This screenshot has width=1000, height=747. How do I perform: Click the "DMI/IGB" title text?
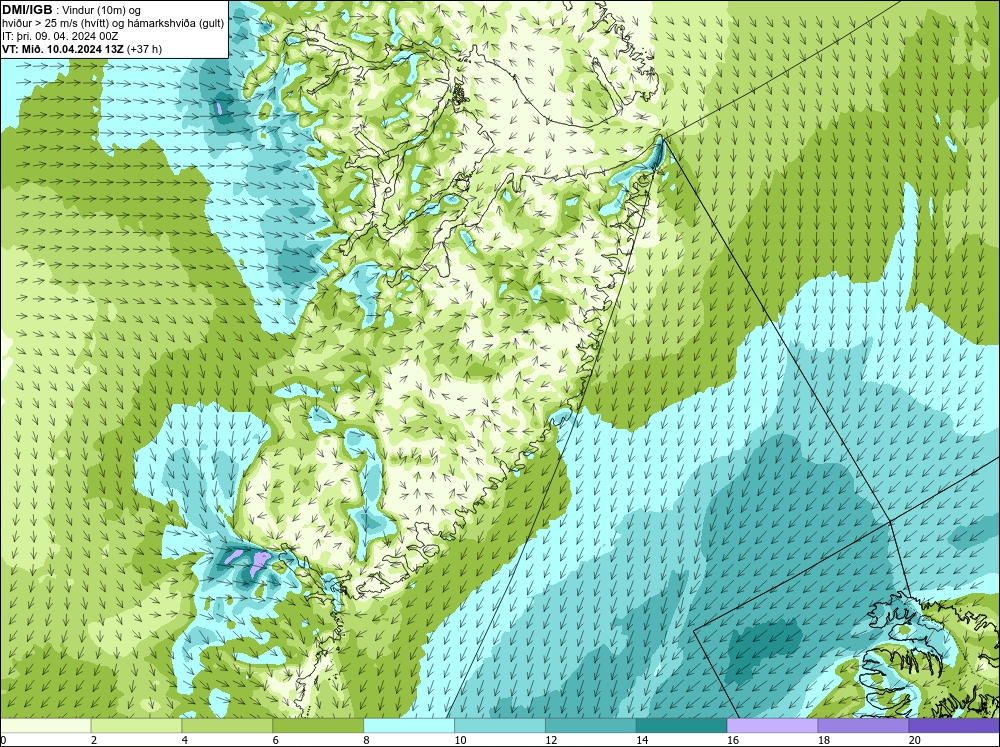click(x=27, y=10)
